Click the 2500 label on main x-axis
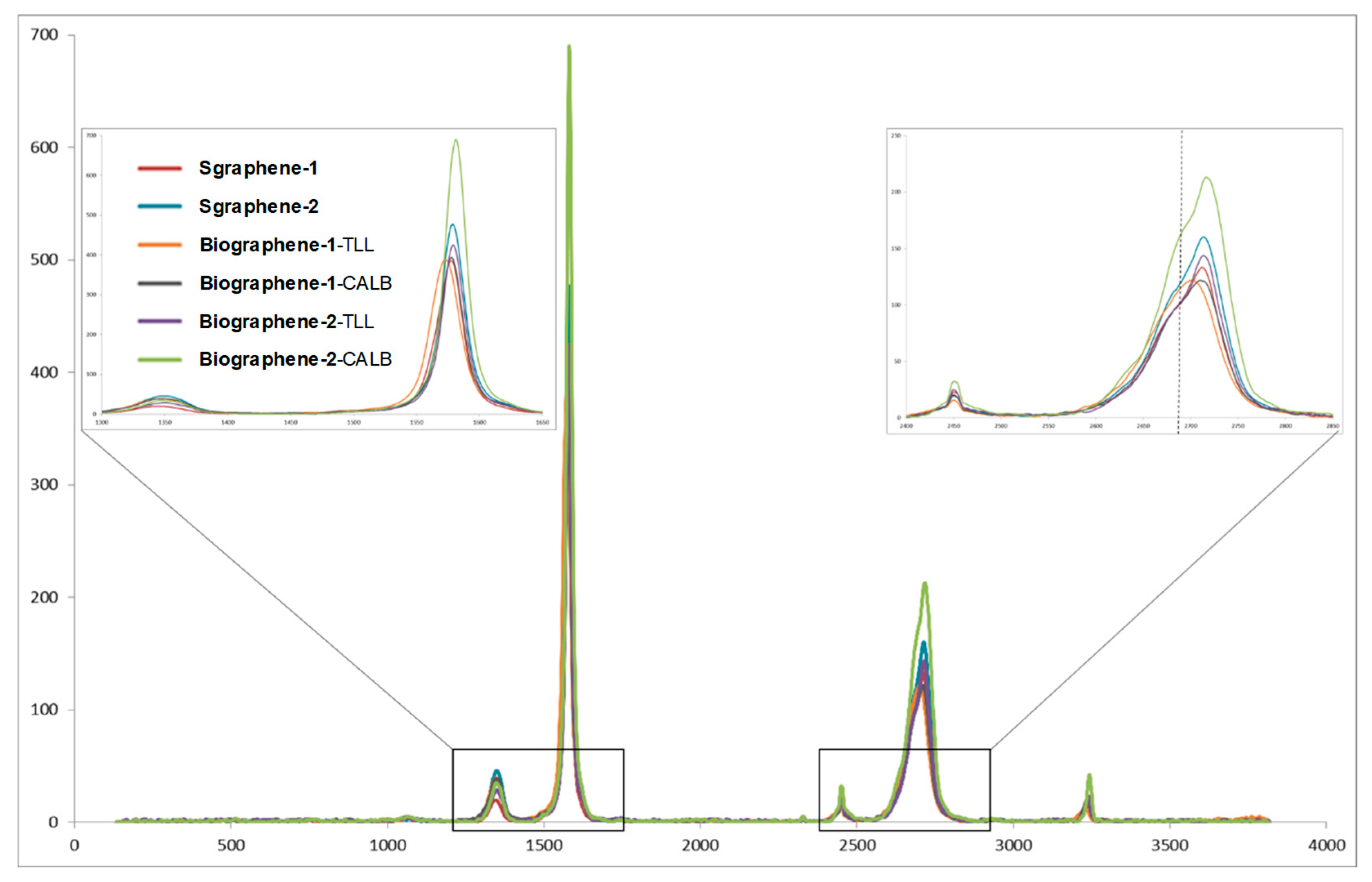This screenshot has width=1372, height=882. (857, 845)
